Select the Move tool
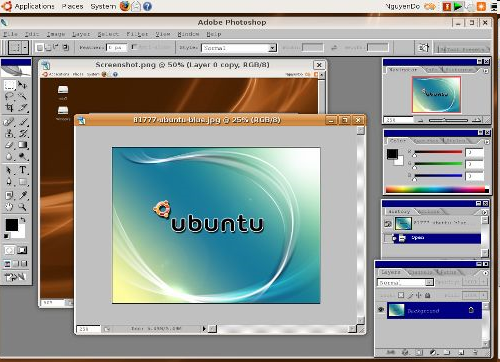 23,85
